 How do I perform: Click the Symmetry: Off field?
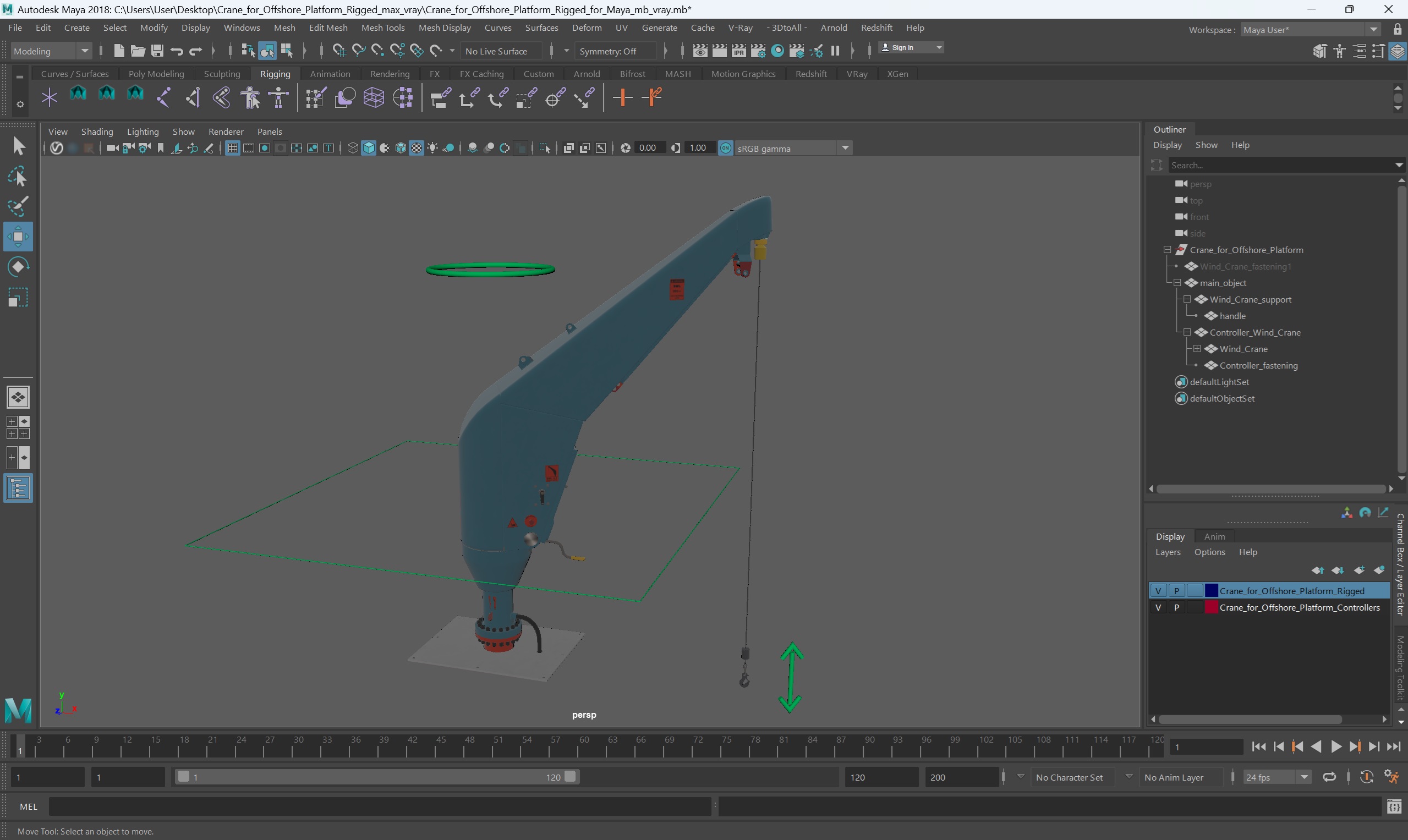click(x=615, y=51)
